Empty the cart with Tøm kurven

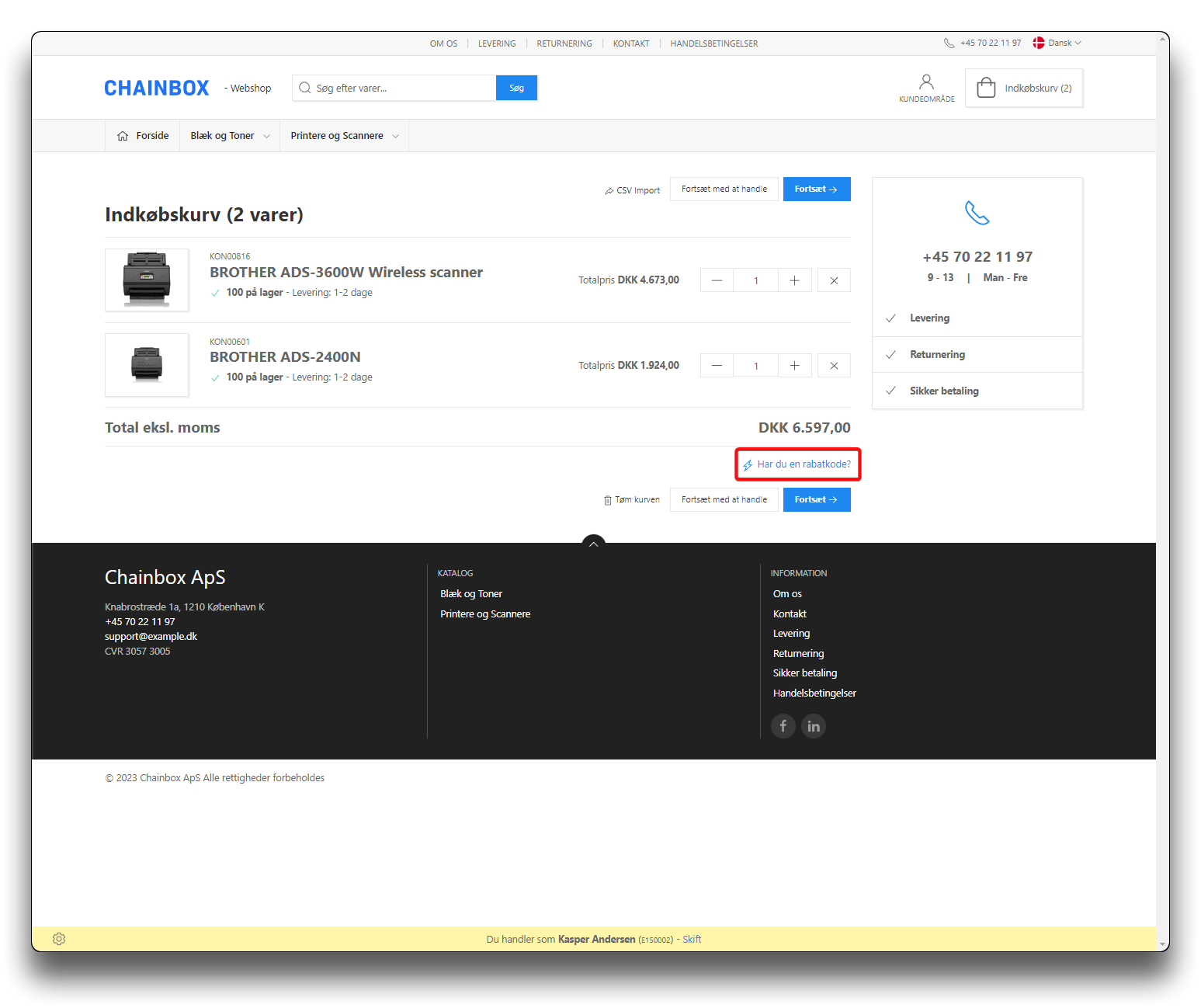631,500
